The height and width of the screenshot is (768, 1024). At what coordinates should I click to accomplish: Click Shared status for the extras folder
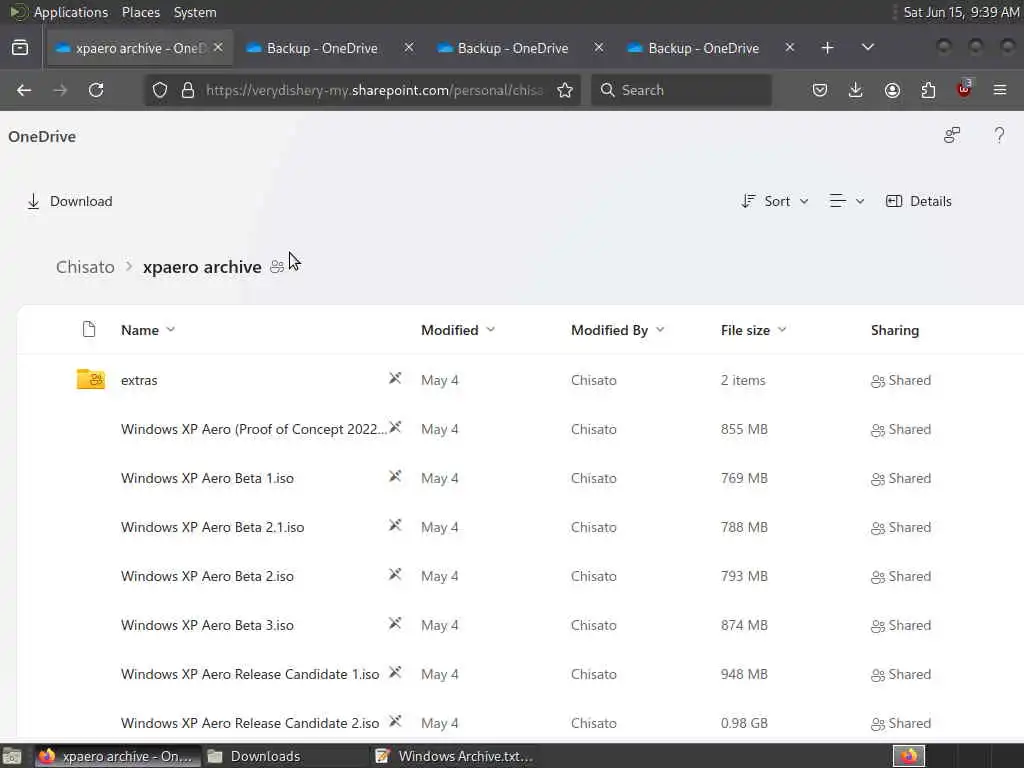pos(901,380)
